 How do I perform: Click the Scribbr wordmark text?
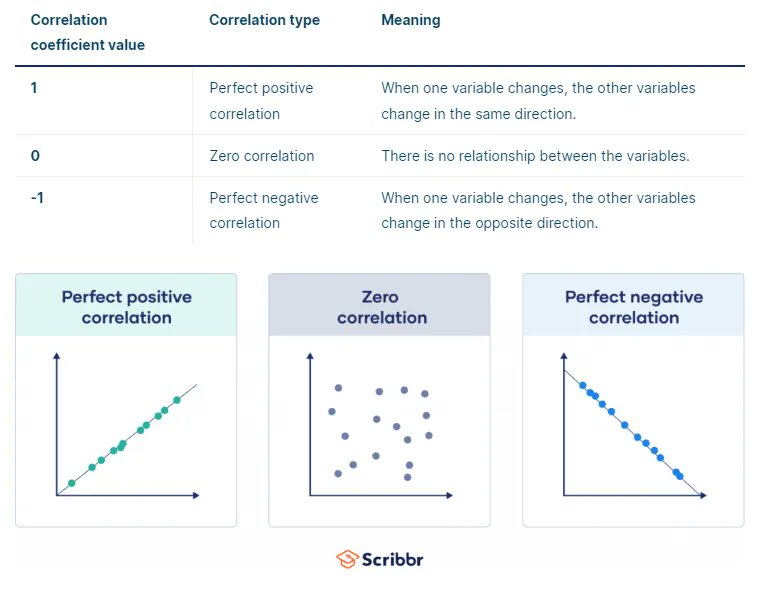(x=394, y=559)
